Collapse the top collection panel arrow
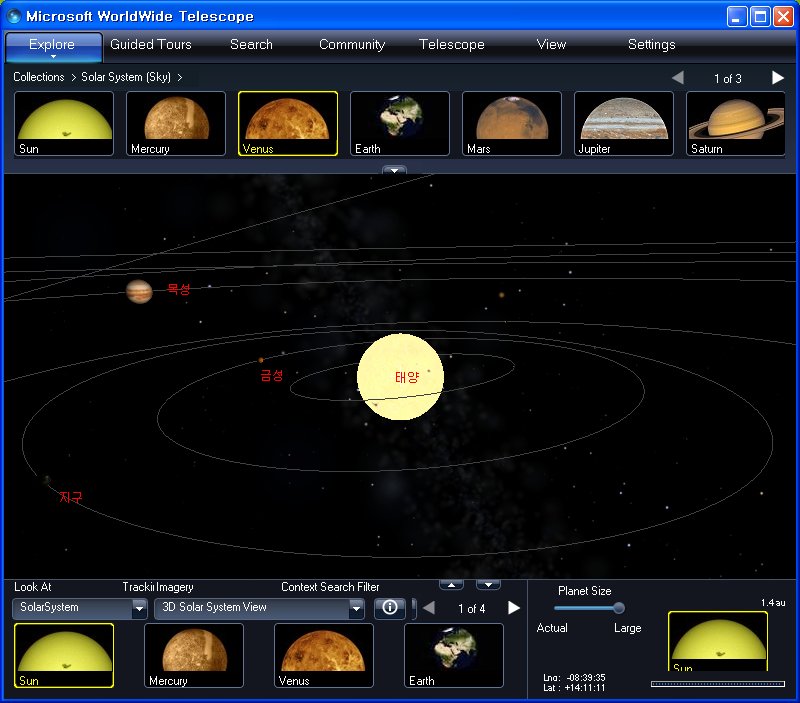The height and width of the screenshot is (703, 800). pyautogui.click(x=394, y=170)
